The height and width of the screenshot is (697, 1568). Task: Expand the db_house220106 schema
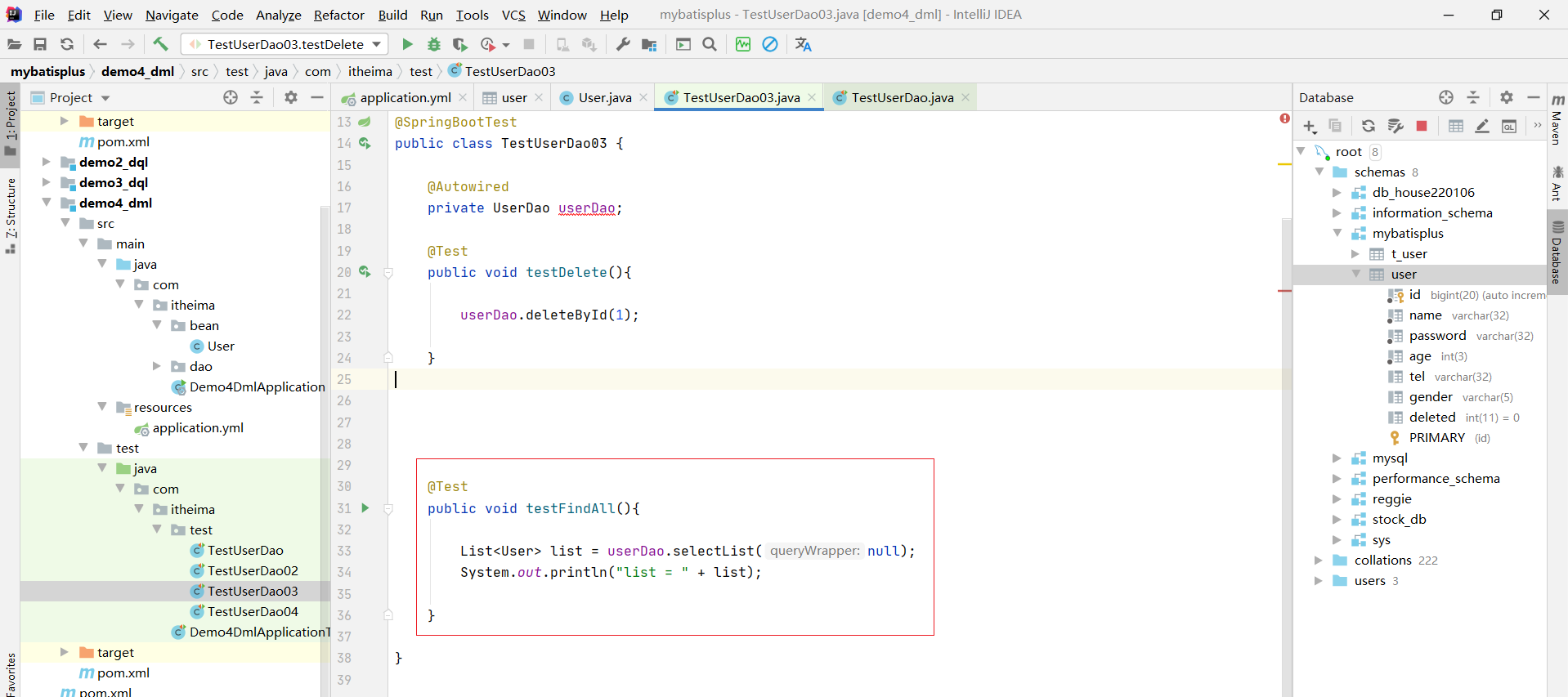(1337, 193)
